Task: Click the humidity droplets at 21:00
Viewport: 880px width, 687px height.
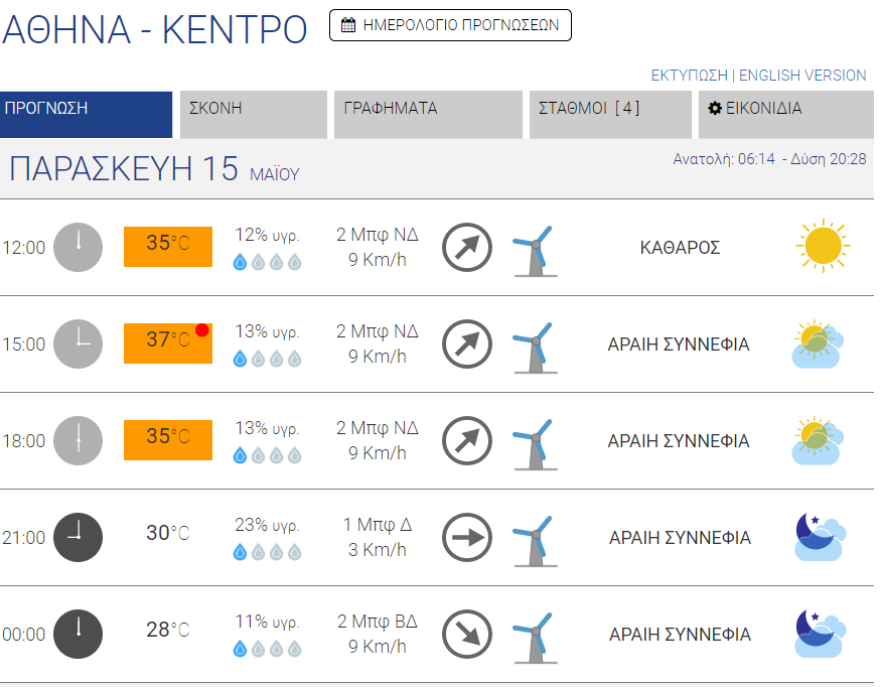Action: pos(267,552)
